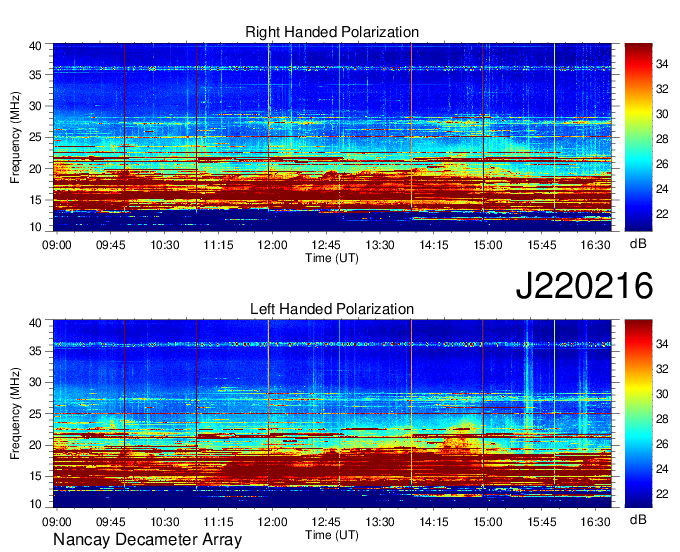Click the Right Handed Polarization color bar
The height and width of the screenshot is (552, 680).
(638, 137)
